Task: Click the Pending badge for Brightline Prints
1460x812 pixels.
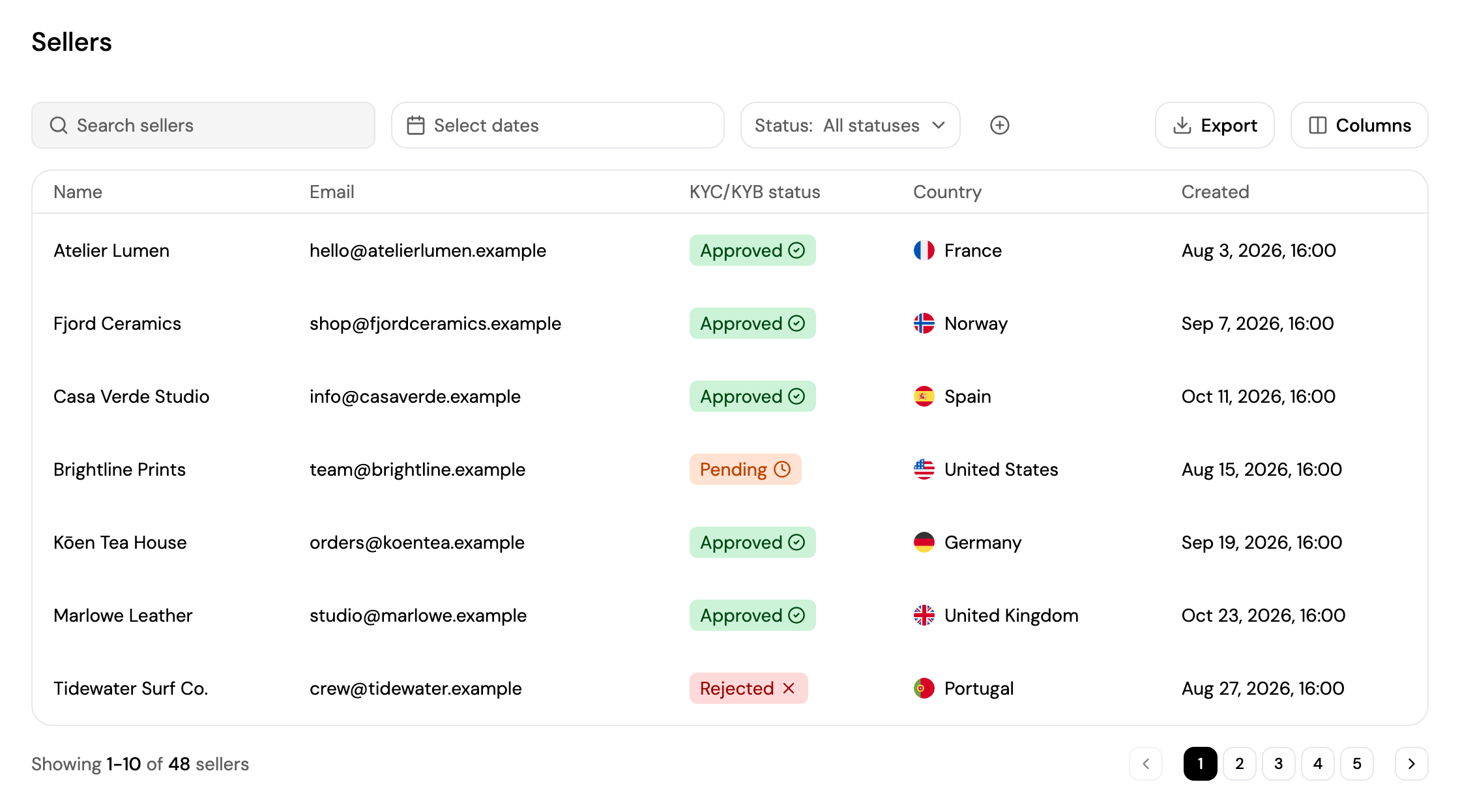Action: (745, 469)
